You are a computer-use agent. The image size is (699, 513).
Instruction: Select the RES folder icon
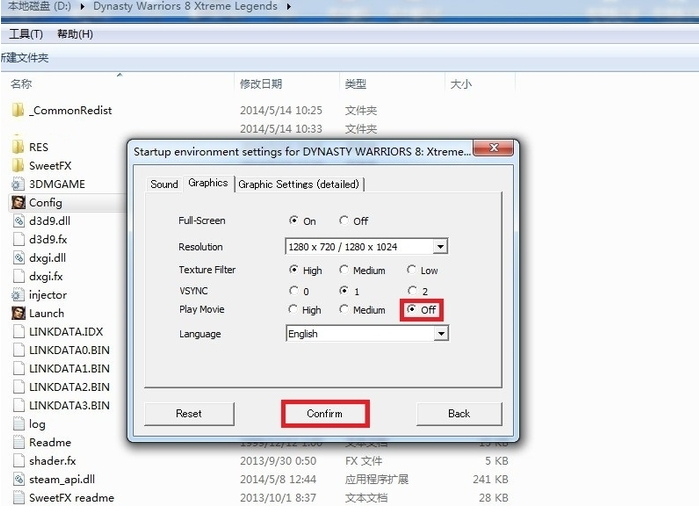coord(18,147)
